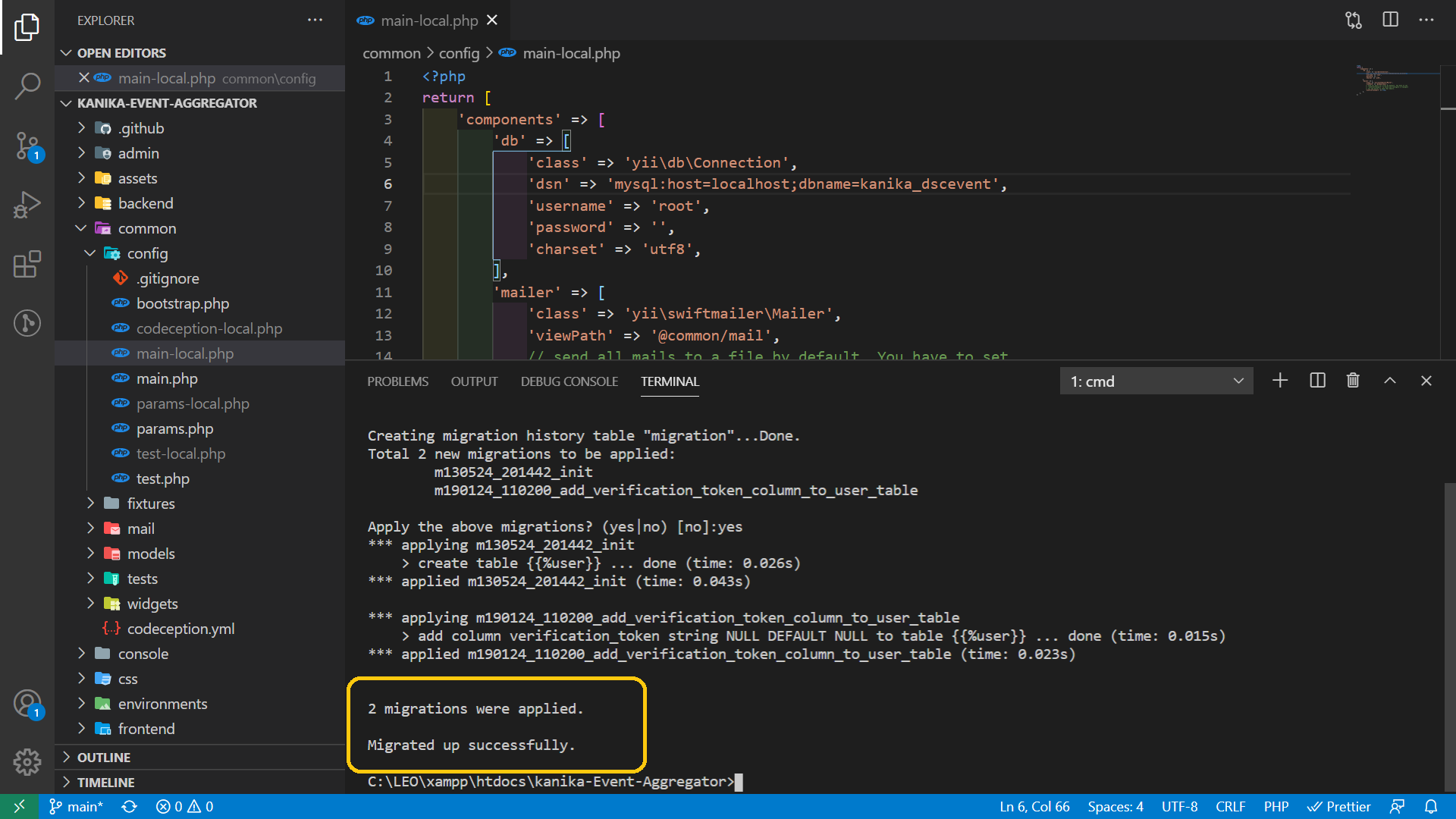Switch to the Output tab
Screen dimensions: 1456x819
[474, 381]
